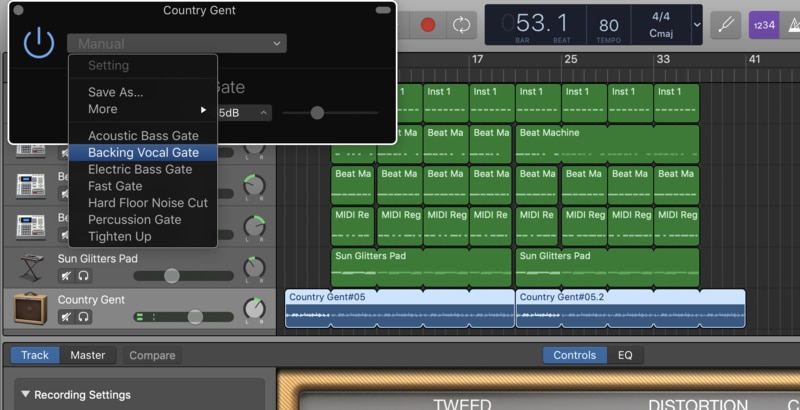Viewport: 800px width, 410px height.
Task: Click the bar position display 53
Action: tap(529, 23)
